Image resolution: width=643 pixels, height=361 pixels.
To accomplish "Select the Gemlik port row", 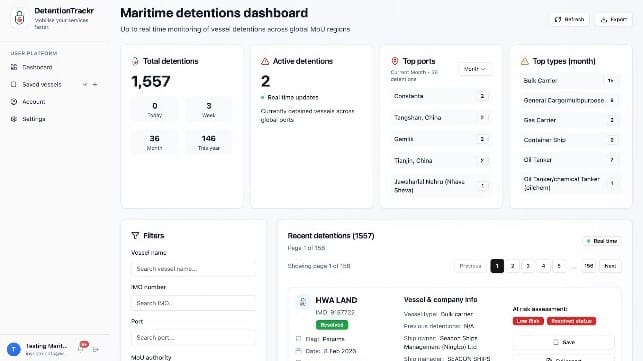I will point(441,139).
